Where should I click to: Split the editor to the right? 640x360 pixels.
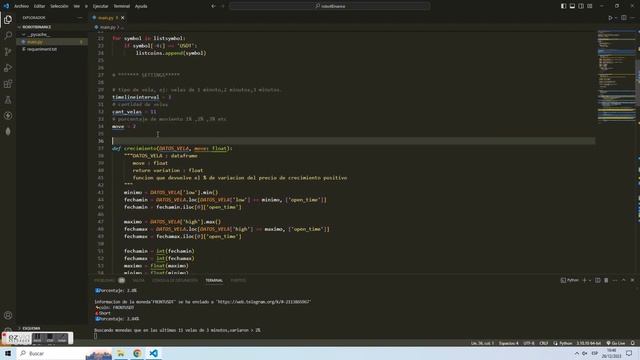click(624, 18)
